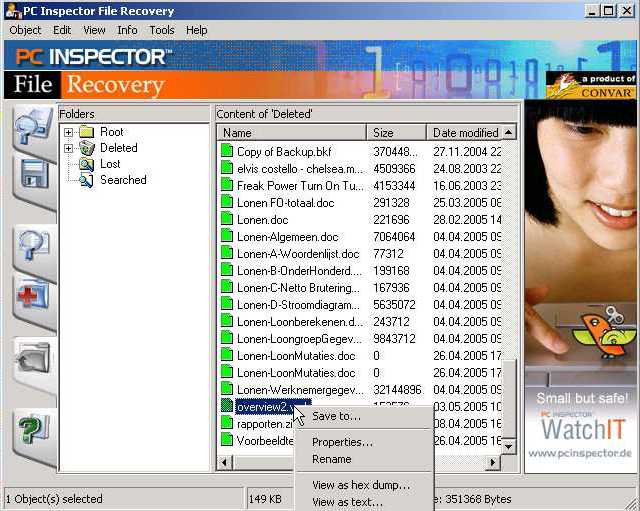640x511 pixels.
Task: Select Lost in the Folders tree
Action: [x=110, y=164]
